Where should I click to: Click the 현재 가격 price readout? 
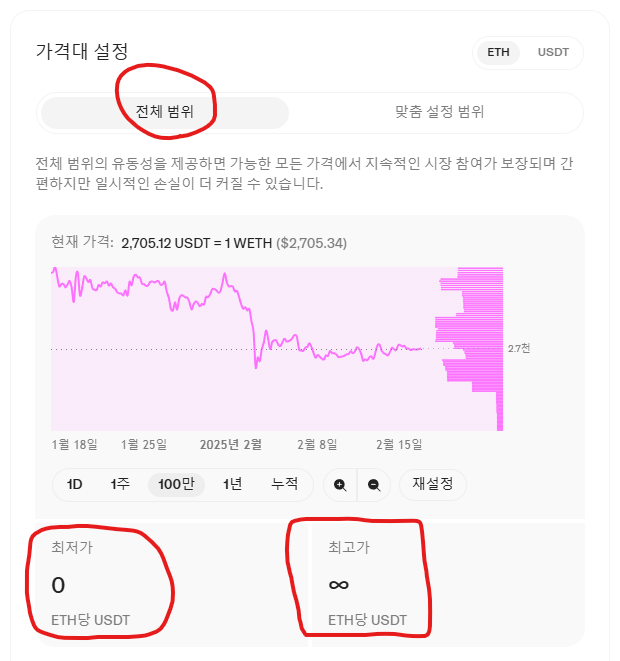(x=199, y=243)
